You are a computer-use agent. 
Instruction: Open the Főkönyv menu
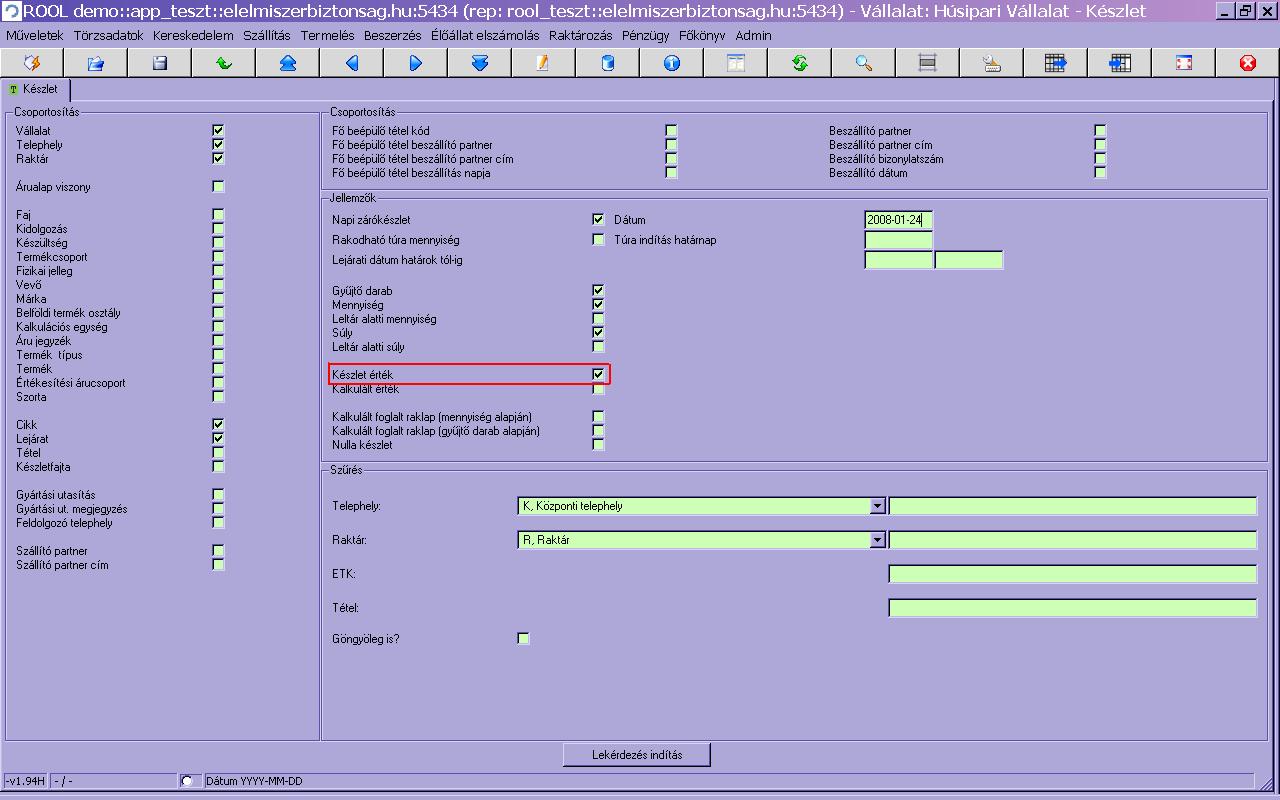(x=702, y=35)
